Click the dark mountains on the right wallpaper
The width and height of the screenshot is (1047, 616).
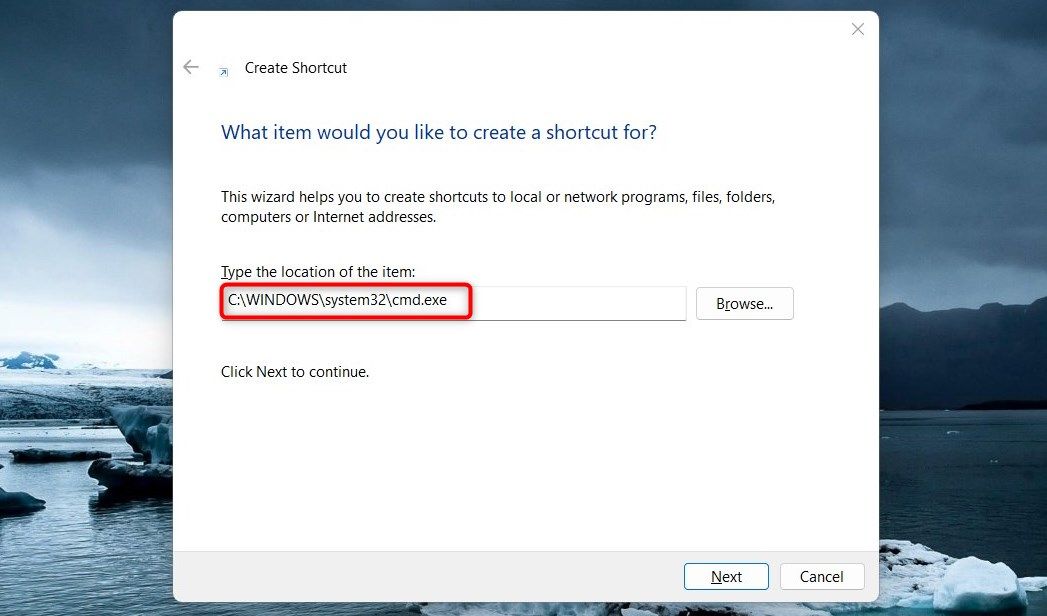pos(963,354)
